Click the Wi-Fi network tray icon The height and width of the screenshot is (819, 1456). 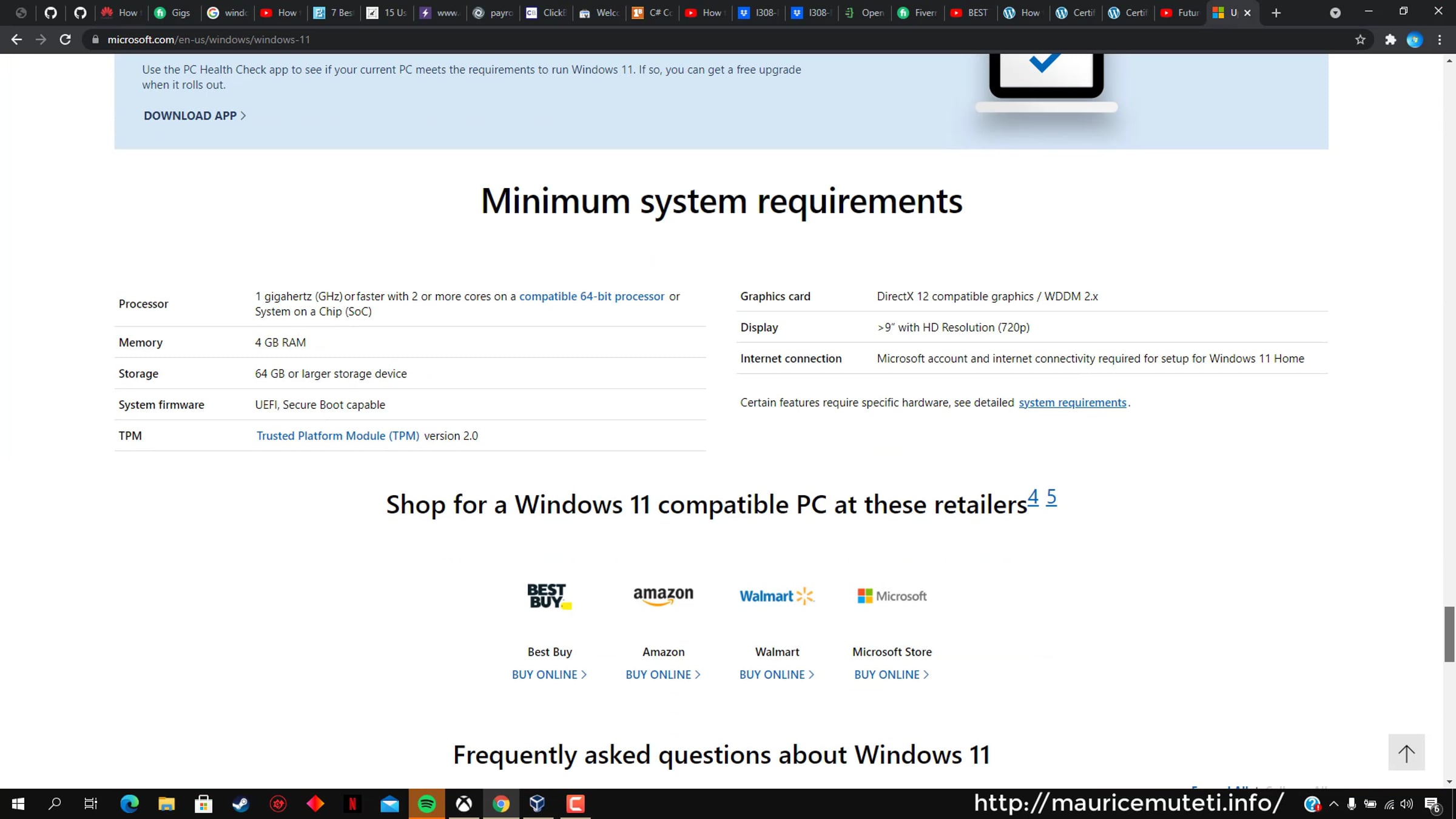1389,804
